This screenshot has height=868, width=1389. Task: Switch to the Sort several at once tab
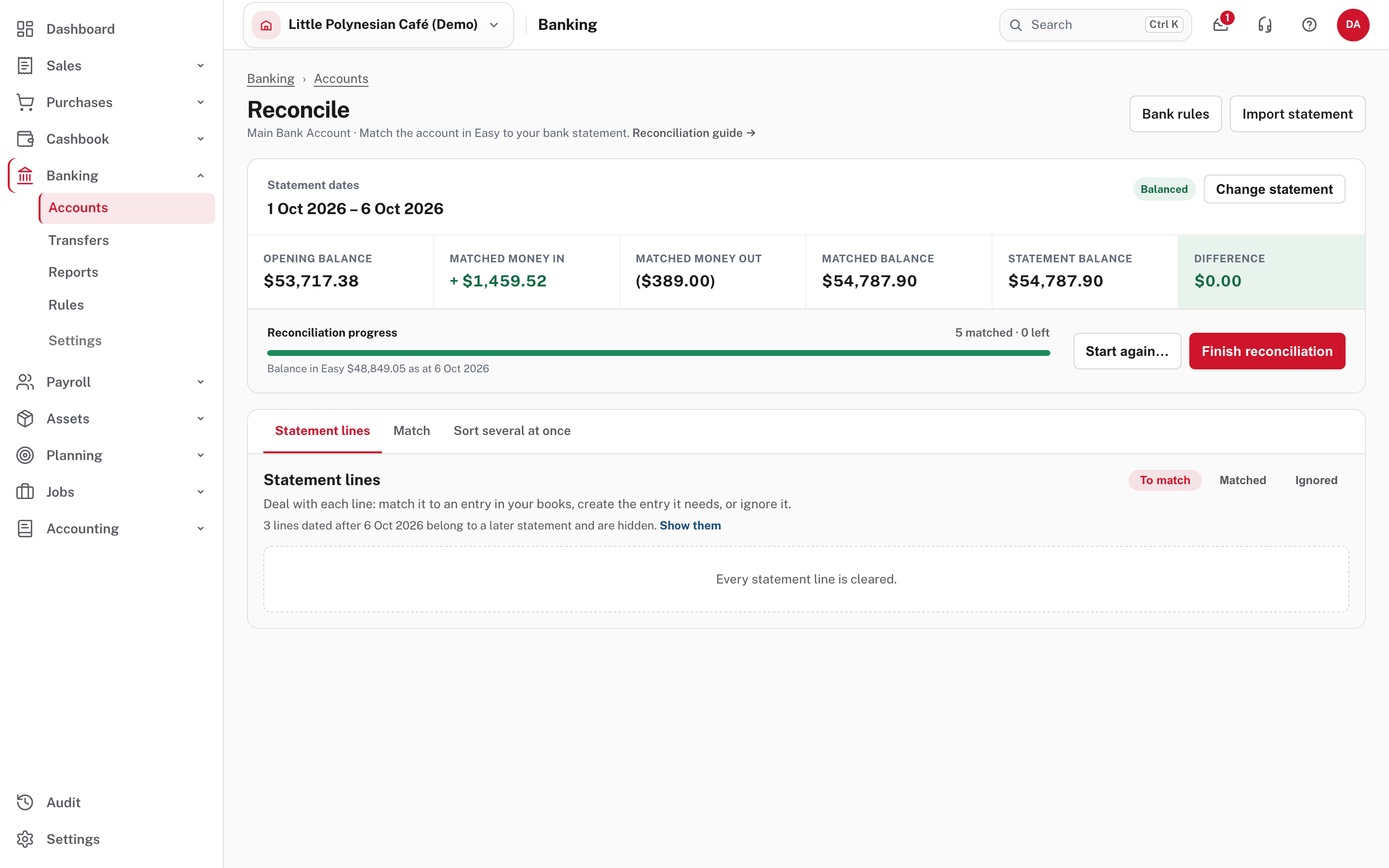tap(512, 431)
